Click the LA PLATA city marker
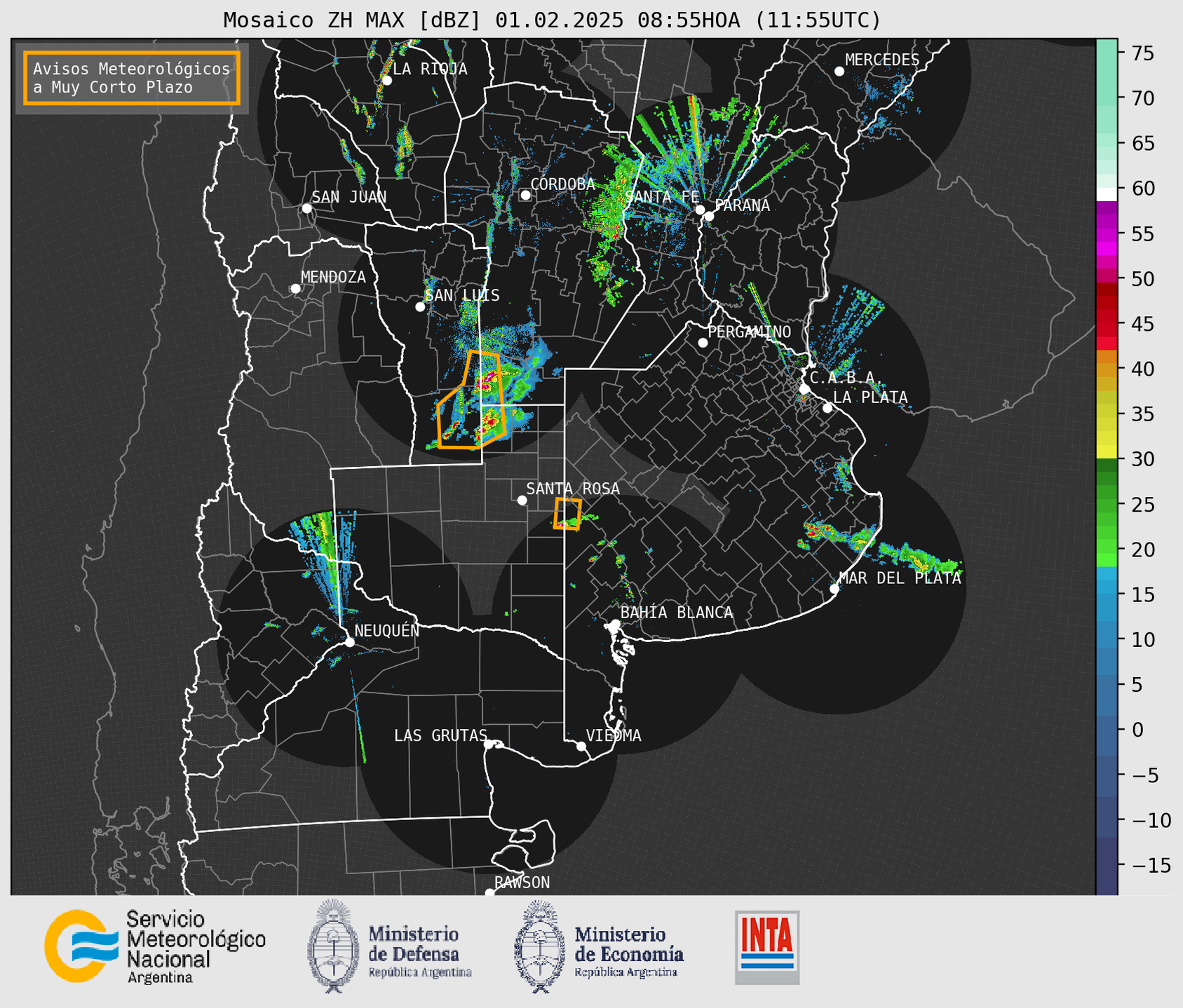The width and height of the screenshot is (1183, 1008). click(x=827, y=408)
